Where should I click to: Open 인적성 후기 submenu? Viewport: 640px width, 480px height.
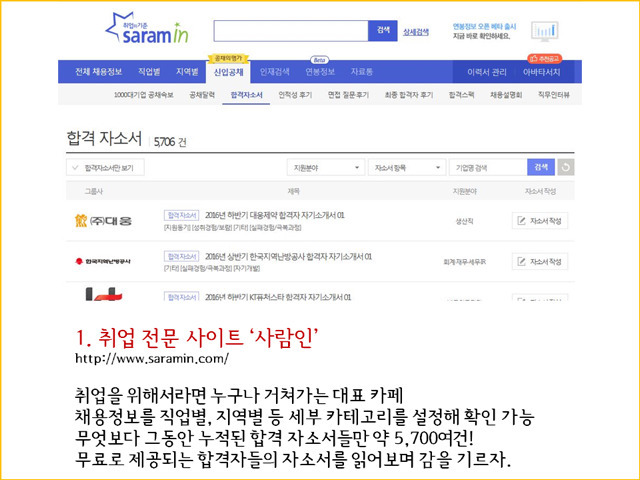click(295, 95)
